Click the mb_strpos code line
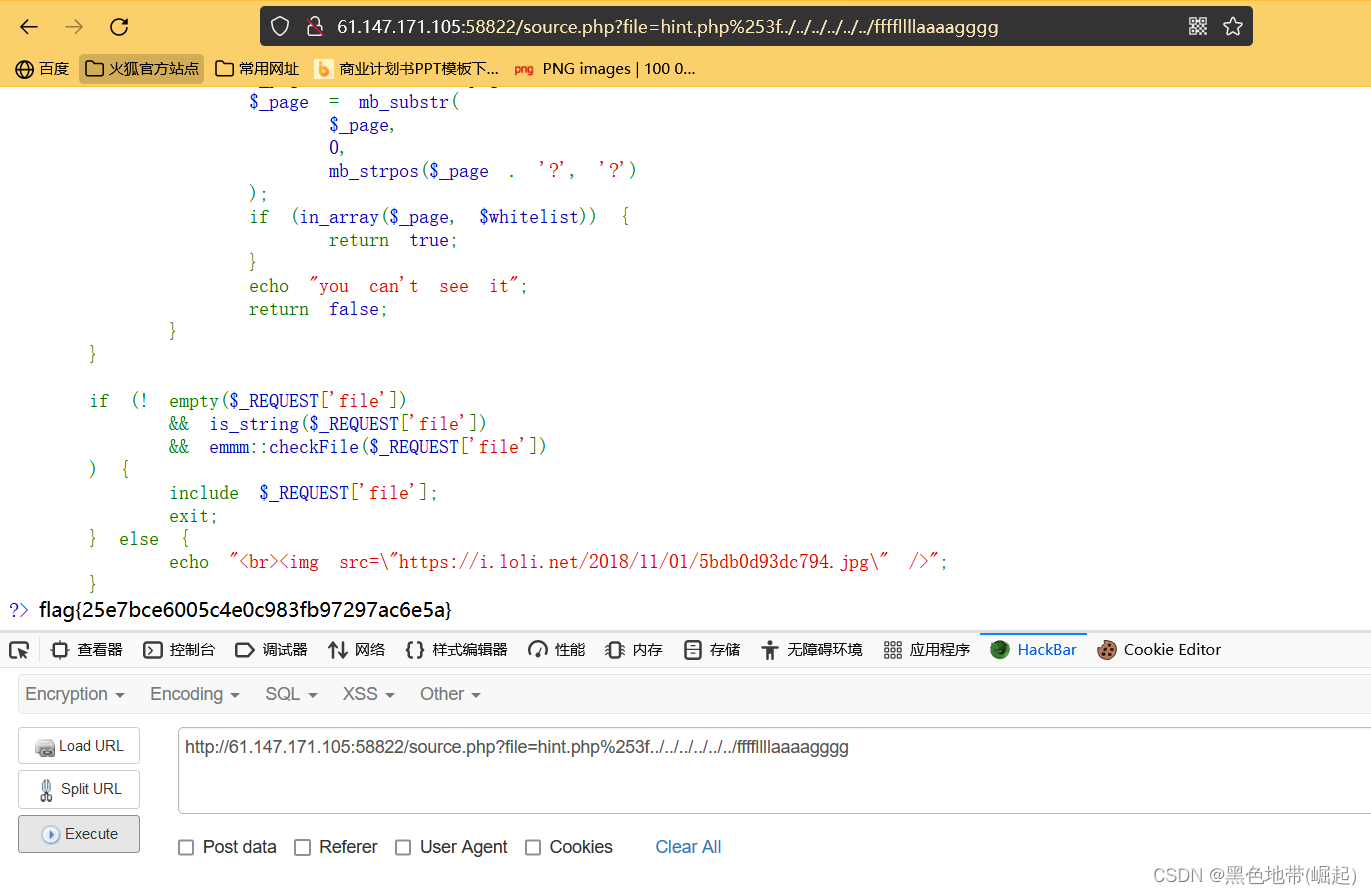The image size is (1371, 895). (483, 171)
